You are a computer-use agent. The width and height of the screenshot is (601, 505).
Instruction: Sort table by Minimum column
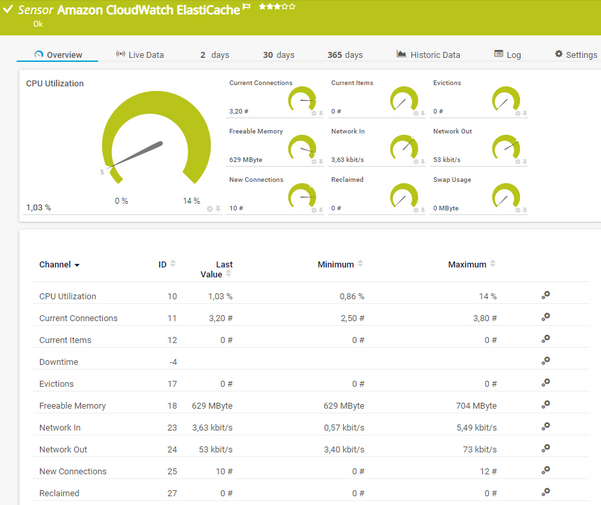[x=340, y=264]
